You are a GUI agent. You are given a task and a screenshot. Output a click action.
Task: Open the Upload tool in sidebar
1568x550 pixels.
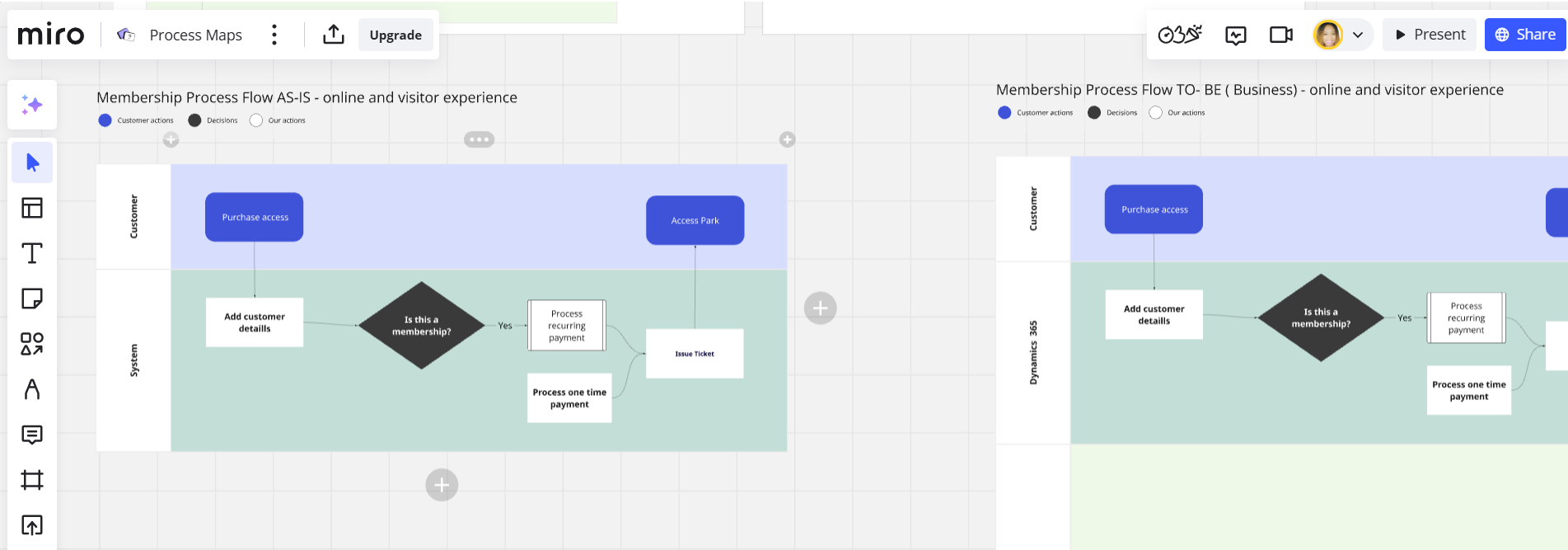32,525
